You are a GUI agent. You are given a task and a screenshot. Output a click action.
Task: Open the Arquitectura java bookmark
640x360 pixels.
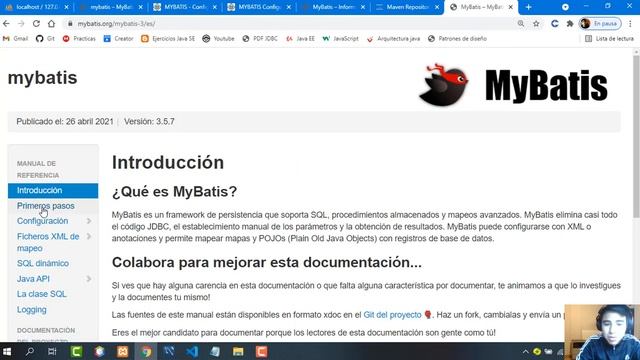(x=393, y=39)
